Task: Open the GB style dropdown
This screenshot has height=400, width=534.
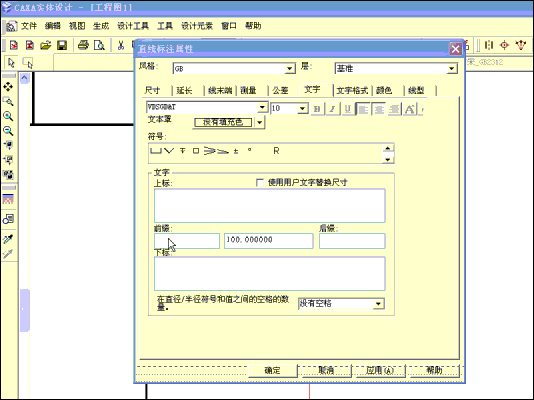Action: [x=289, y=68]
